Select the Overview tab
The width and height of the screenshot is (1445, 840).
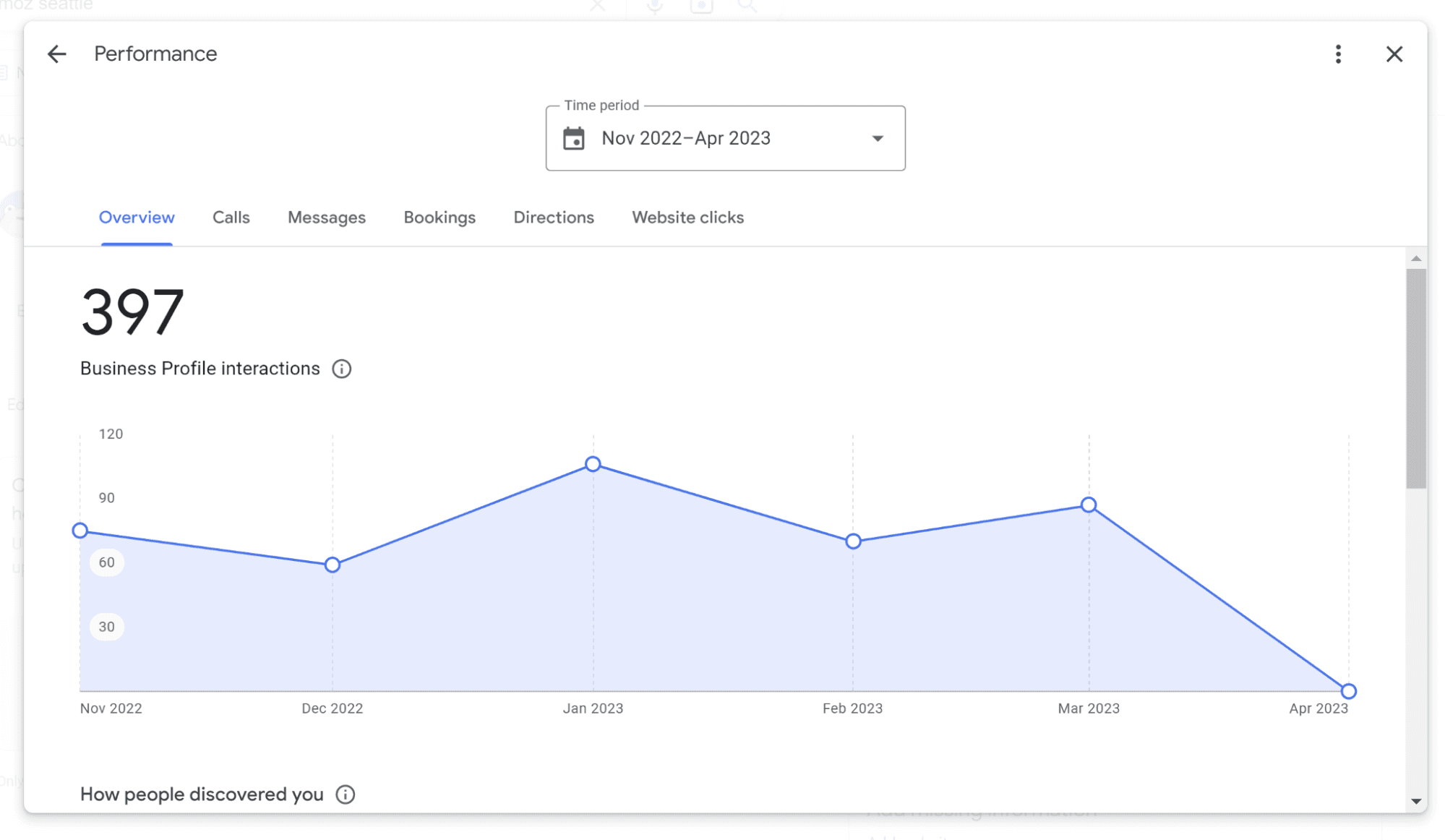click(137, 218)
